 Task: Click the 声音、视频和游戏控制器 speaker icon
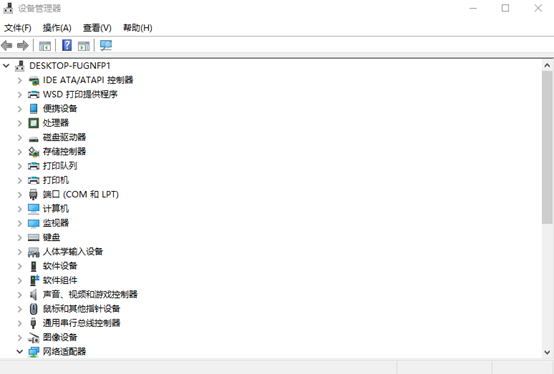(33, 295)
